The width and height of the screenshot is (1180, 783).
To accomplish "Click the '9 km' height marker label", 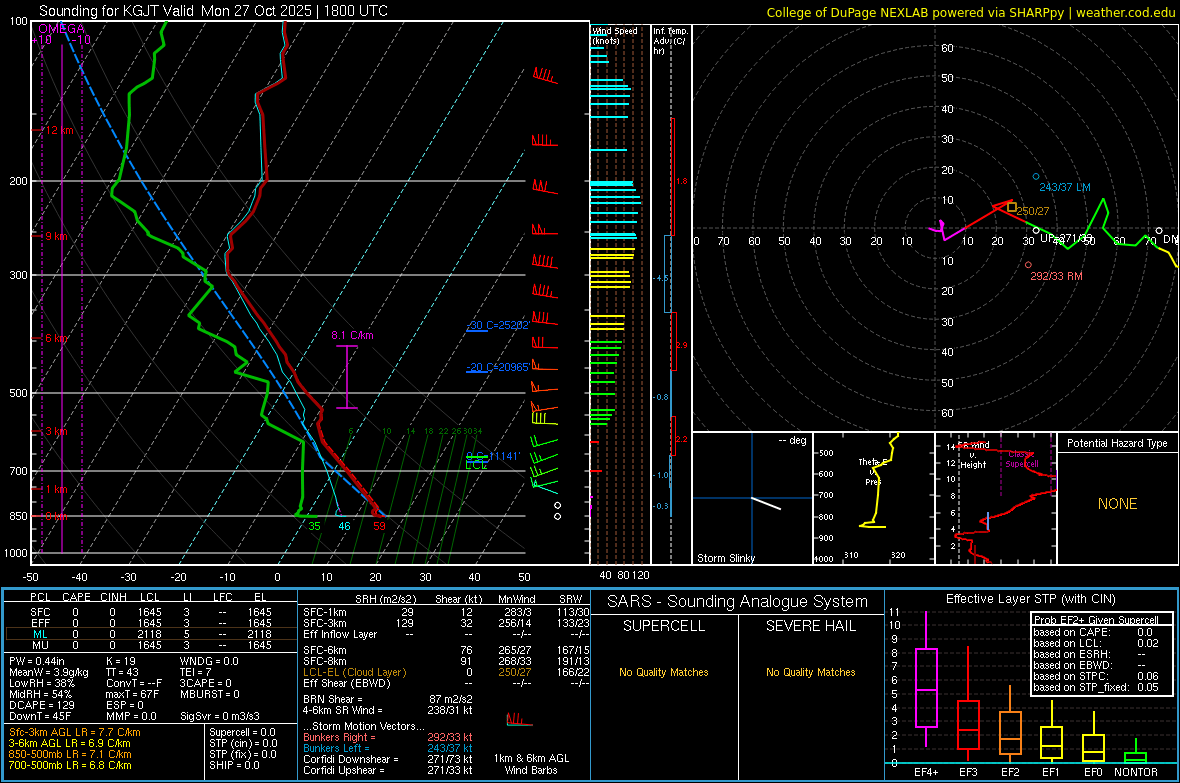I will [56, 236].
